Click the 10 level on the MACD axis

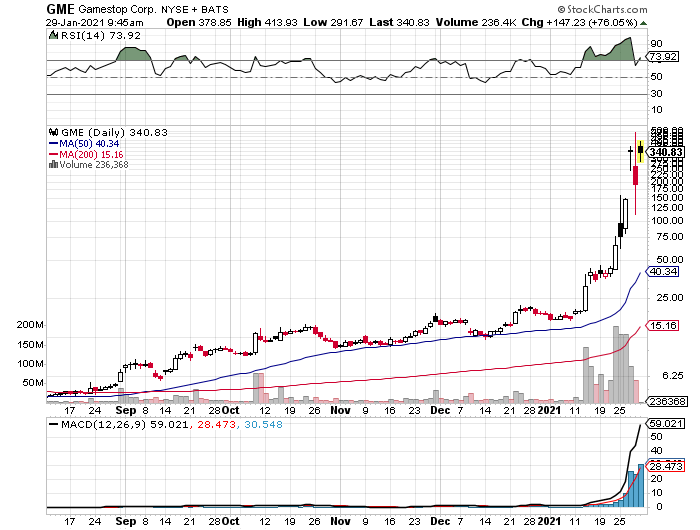(x=656, y=493)
